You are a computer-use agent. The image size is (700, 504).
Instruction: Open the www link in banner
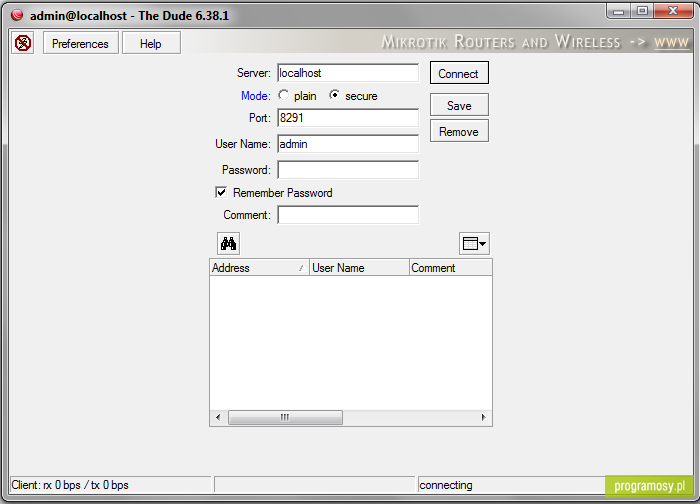point(671,42)
